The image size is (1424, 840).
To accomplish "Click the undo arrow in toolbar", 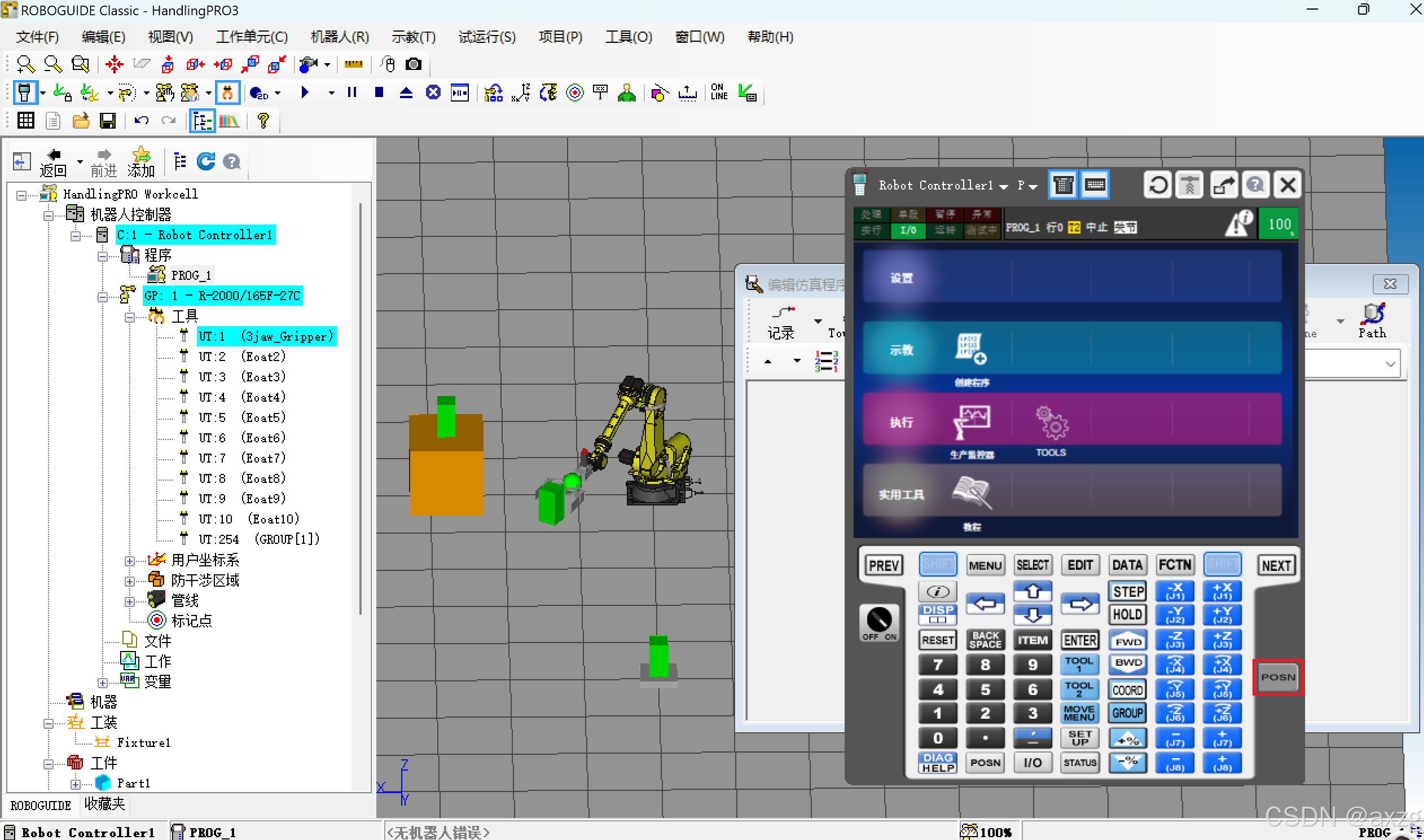I will pos(141,121).
